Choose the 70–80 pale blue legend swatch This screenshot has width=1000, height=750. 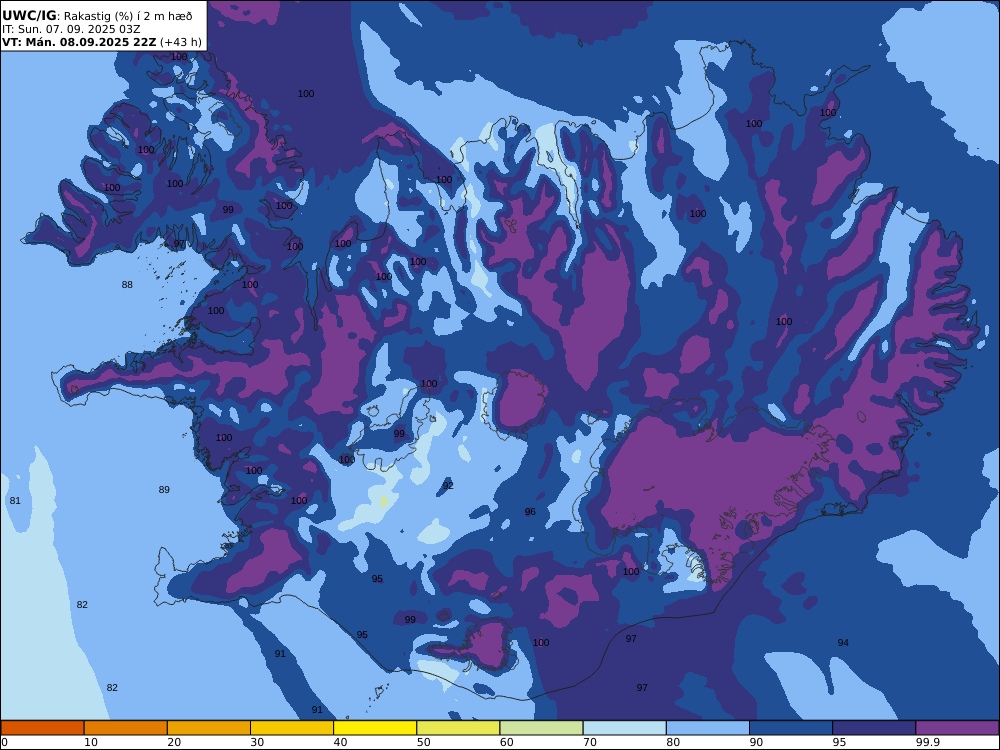(624, 728)
